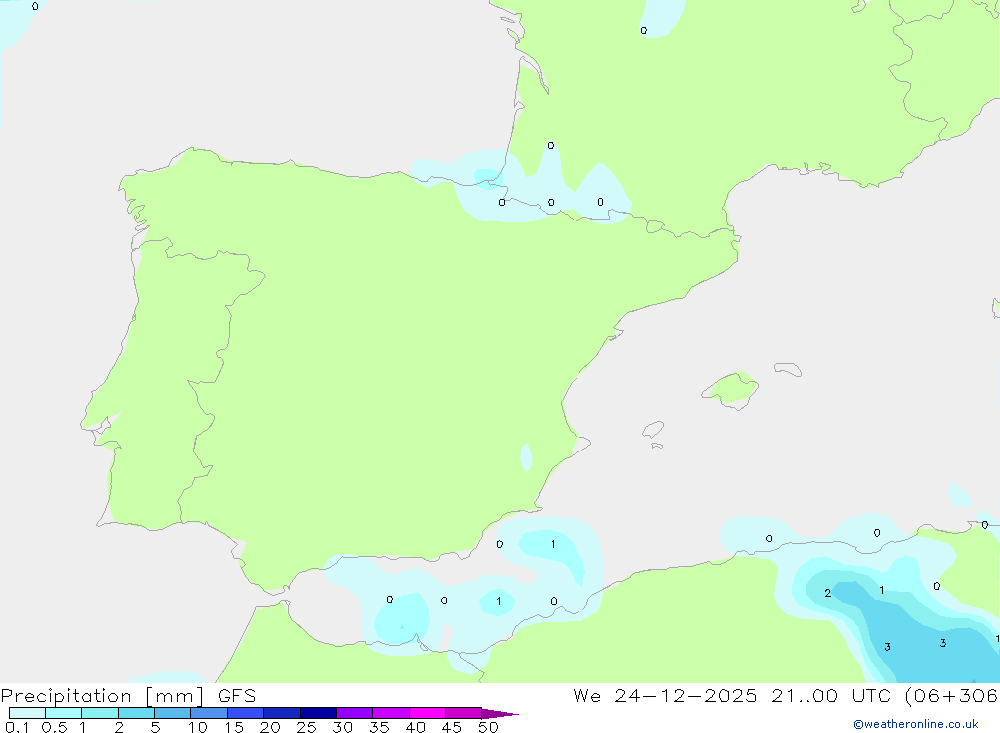The image size is (1000, 733).
Task: Select the 15–20 mm blue legend swatch
Action: tap(245, 713)
